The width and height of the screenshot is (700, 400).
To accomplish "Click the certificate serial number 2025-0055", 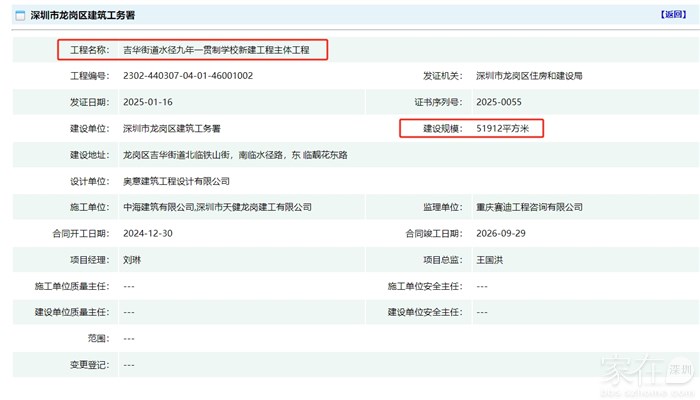I will point(499,102).
